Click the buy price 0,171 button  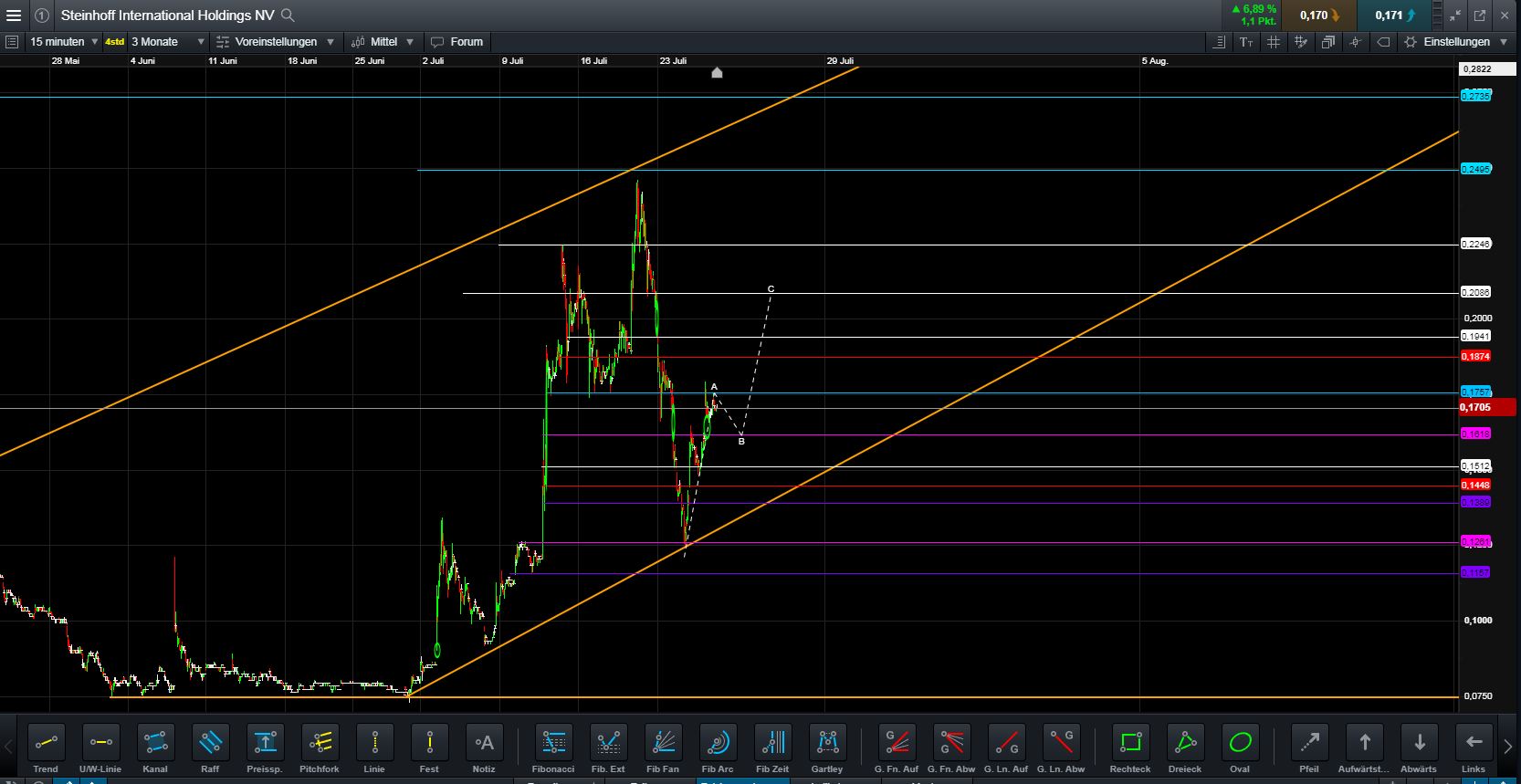pyautogui.click(x=1395, y=16)
